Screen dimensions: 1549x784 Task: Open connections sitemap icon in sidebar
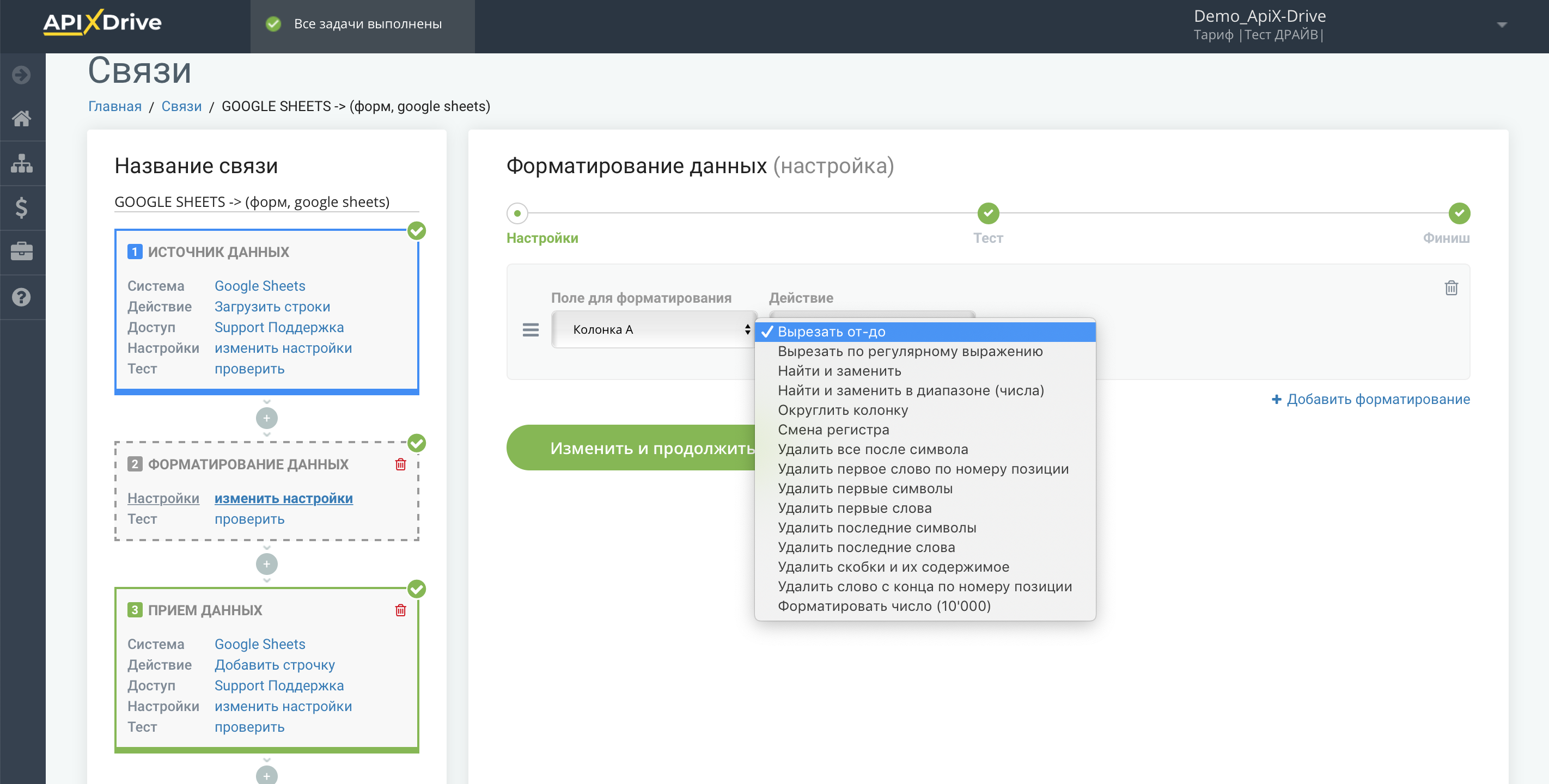(22, 163)
